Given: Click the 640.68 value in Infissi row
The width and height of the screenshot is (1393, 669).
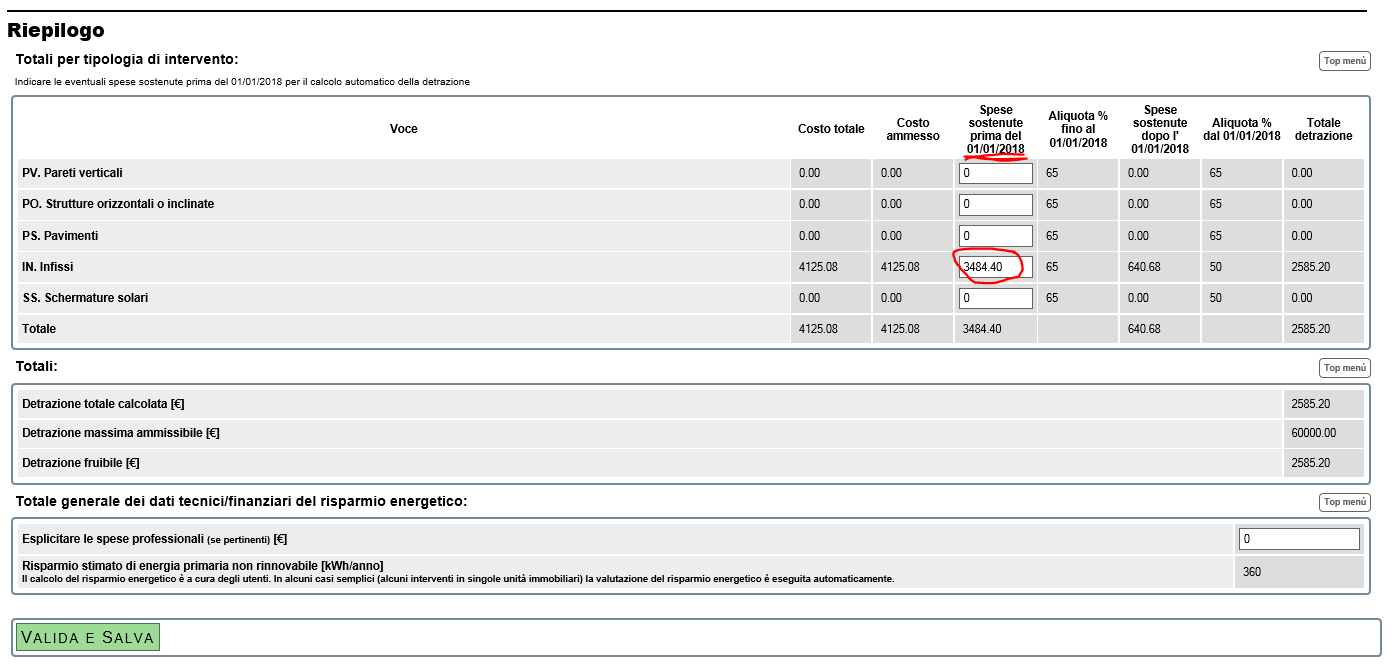Looking at the screenshot, I should coord(1144,267).
